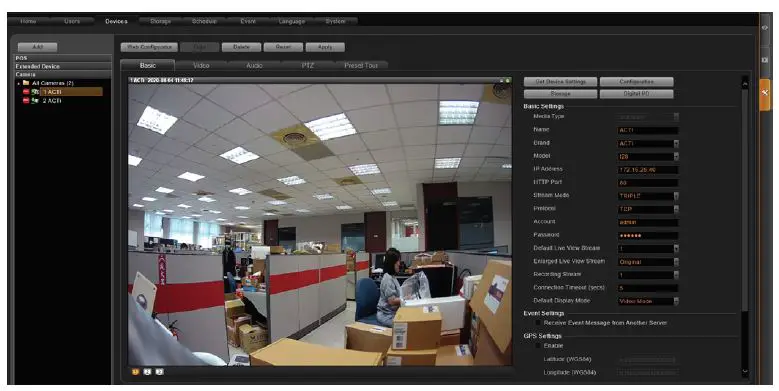Click the Connection Timeout field
Screen dimensions: 779x391
[x=648, y=288]
